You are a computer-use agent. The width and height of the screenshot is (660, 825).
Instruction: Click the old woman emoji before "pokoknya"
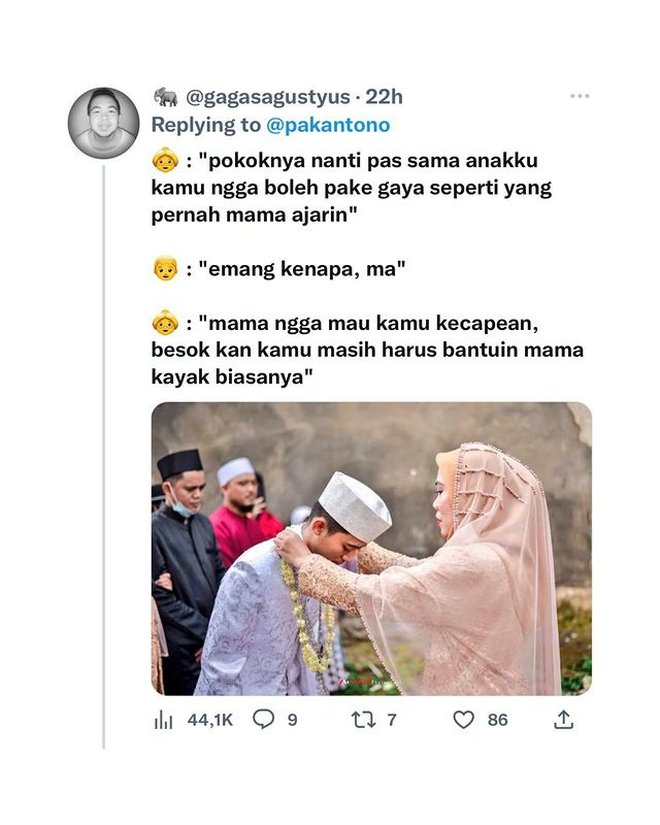(165, 160)
